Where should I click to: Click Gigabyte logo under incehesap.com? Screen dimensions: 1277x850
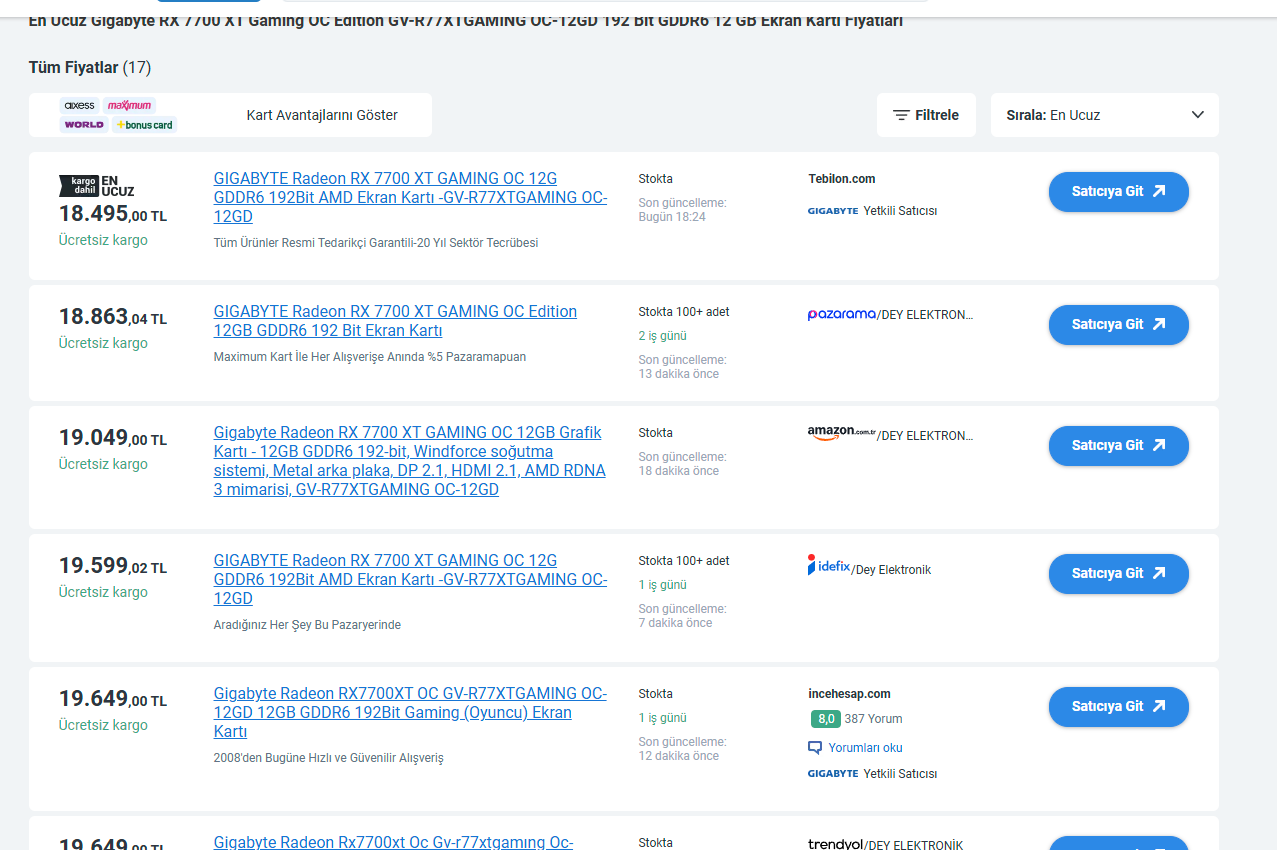(x=833, y=774)
